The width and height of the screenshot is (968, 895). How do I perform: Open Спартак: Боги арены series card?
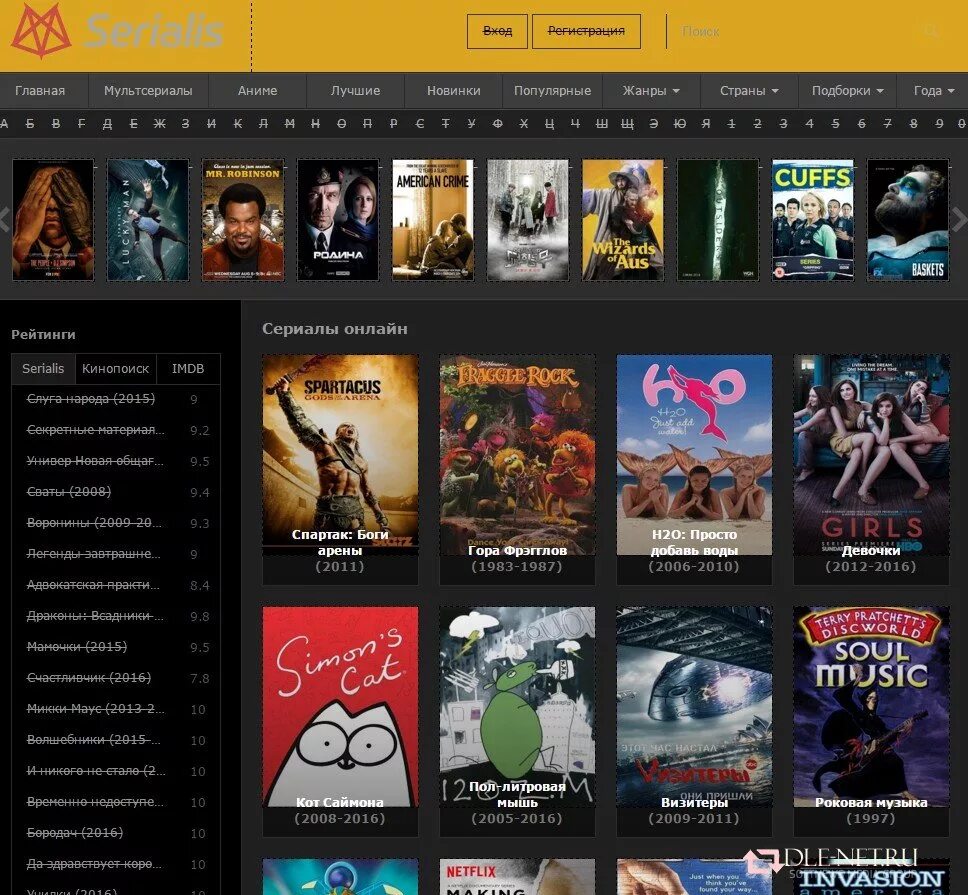[x=340, y=469]
